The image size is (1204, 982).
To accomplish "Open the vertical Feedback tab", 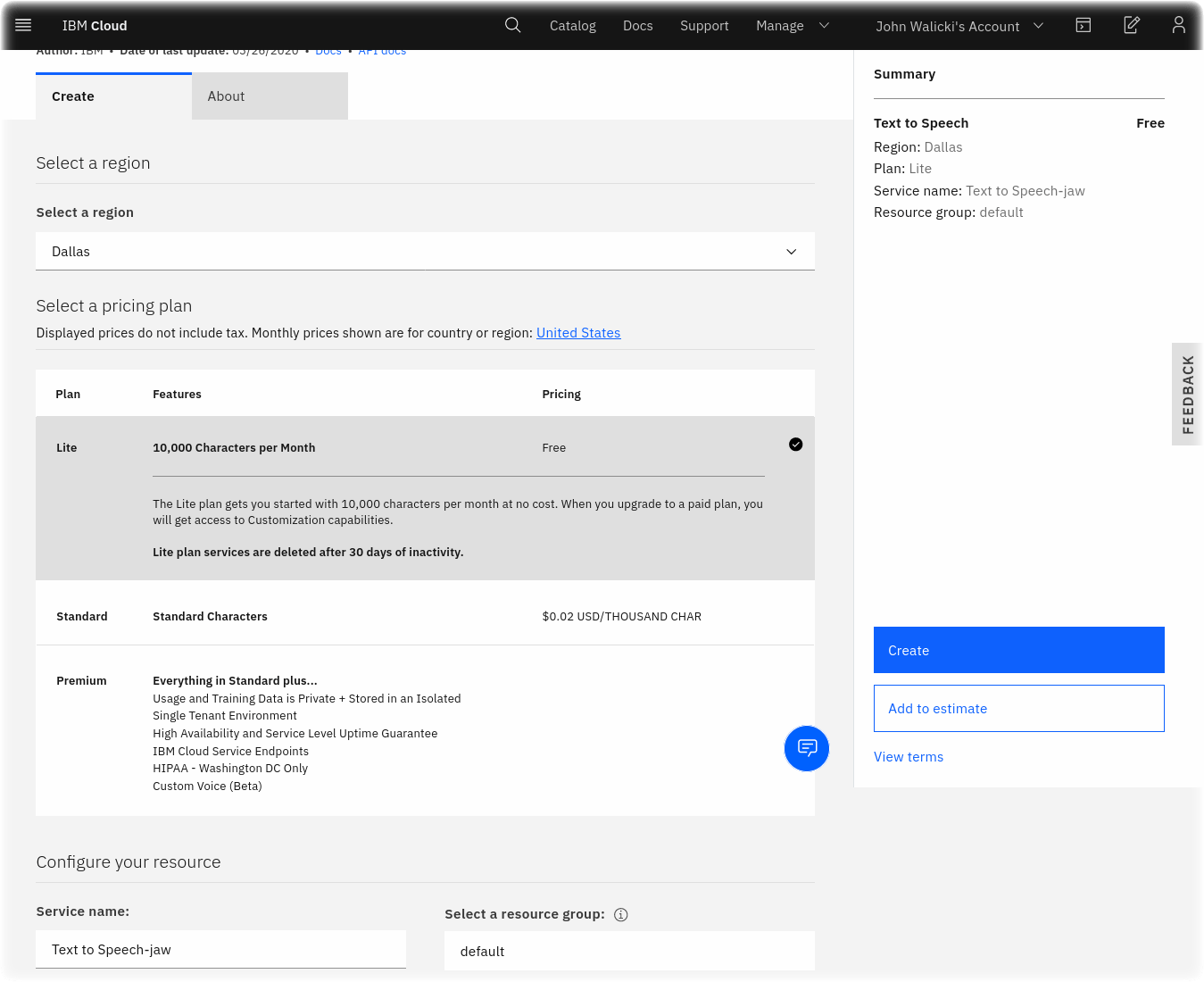I will click(x=1187, y=394).
